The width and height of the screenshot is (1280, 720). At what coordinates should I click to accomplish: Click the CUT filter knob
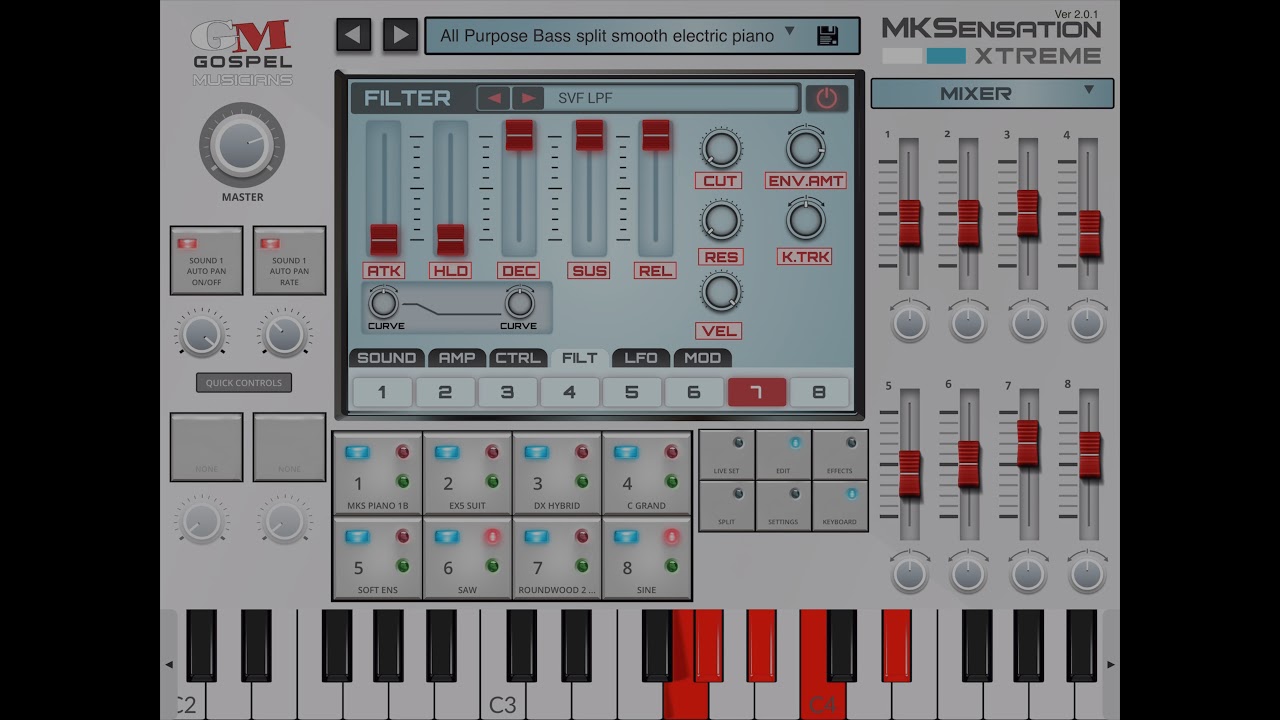tap(720, 148)
